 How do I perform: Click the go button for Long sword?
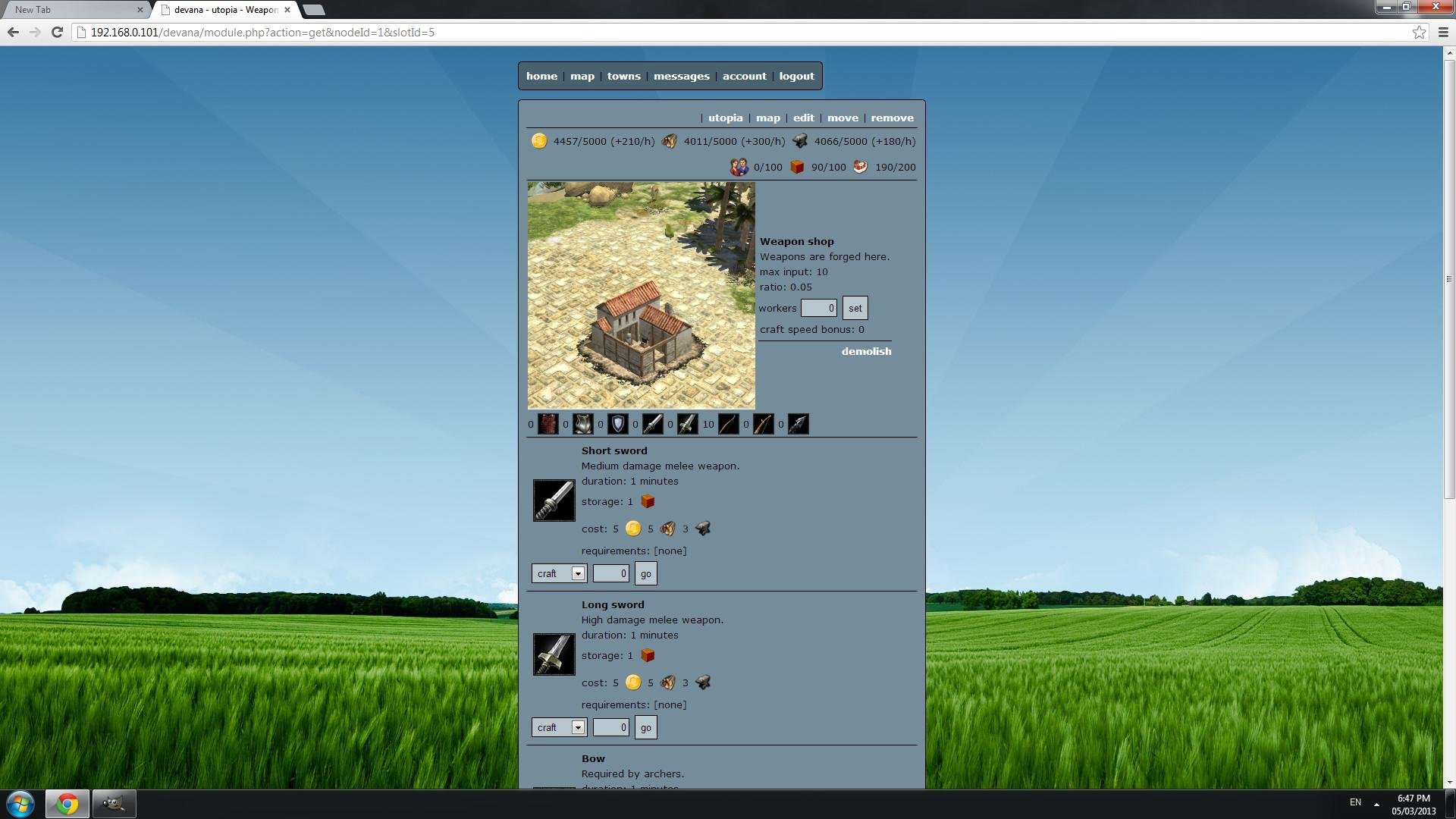645,726
